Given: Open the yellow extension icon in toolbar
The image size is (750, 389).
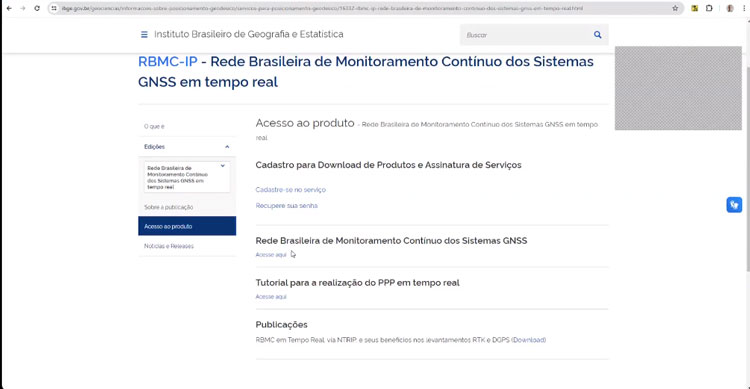Looking at the screenshot, I should tap(695, 8).
